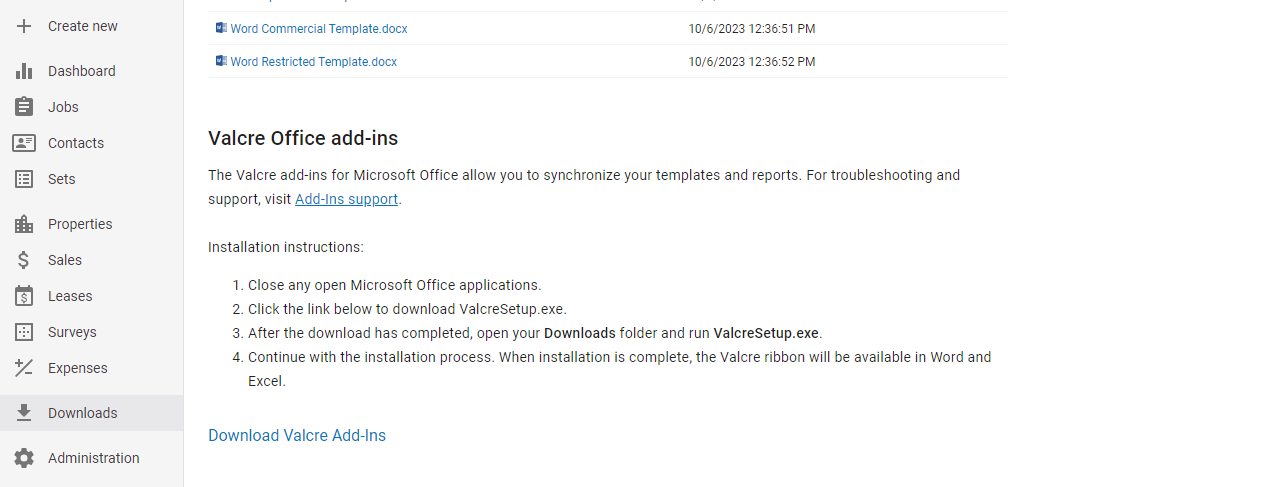The height and width of the screenshot is (487, 1263).
Task: Click the Surveys grid icon
Action: pos(24,332)
